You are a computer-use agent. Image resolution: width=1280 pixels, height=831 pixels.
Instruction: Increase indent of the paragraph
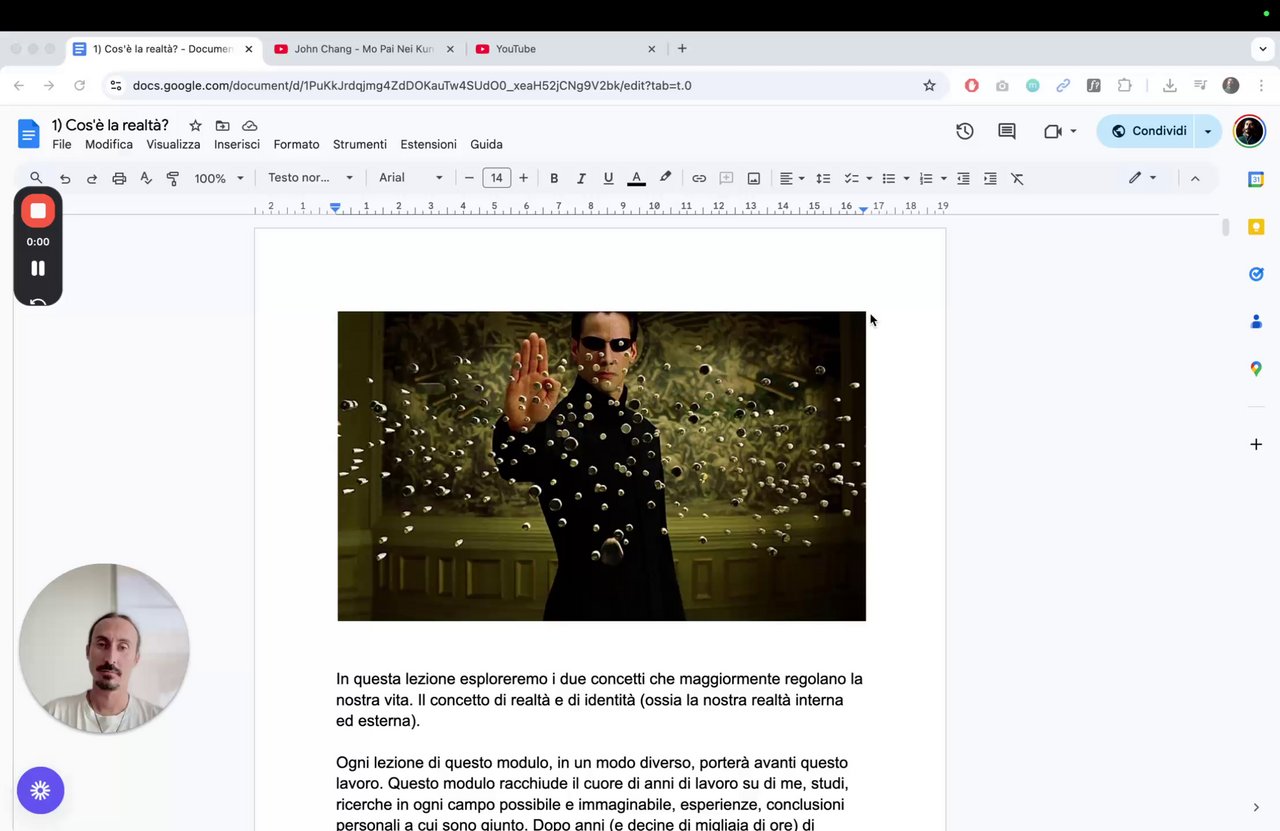(x=990, y=178)
